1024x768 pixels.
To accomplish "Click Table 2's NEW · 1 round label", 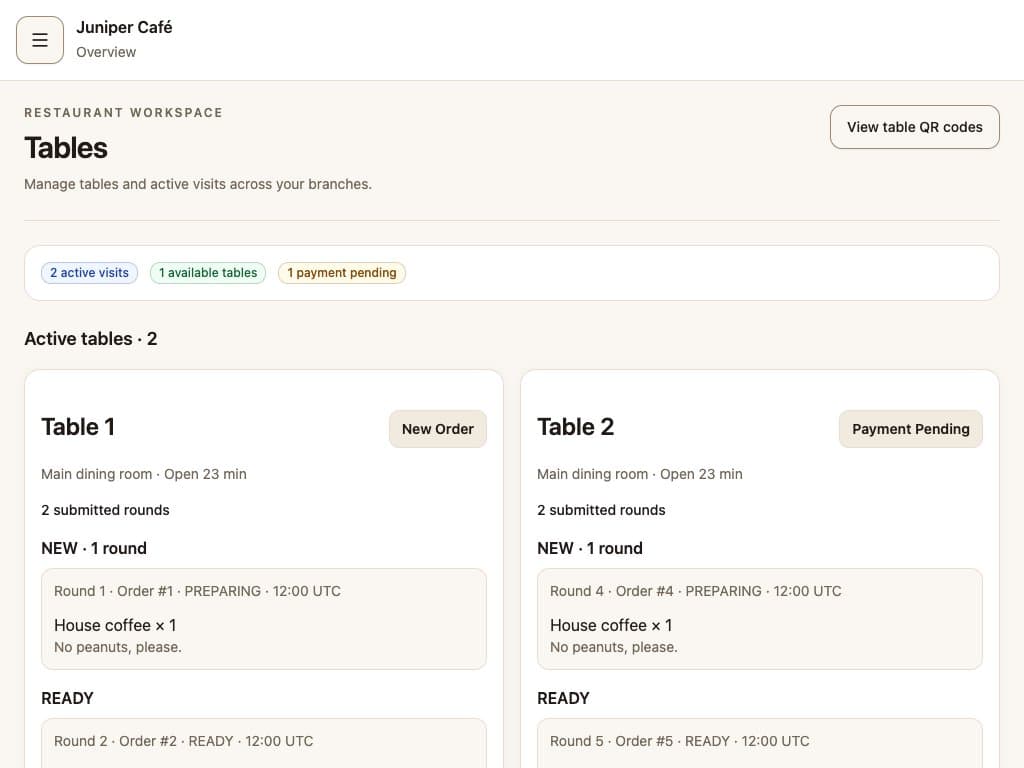I will coord(590,548).
